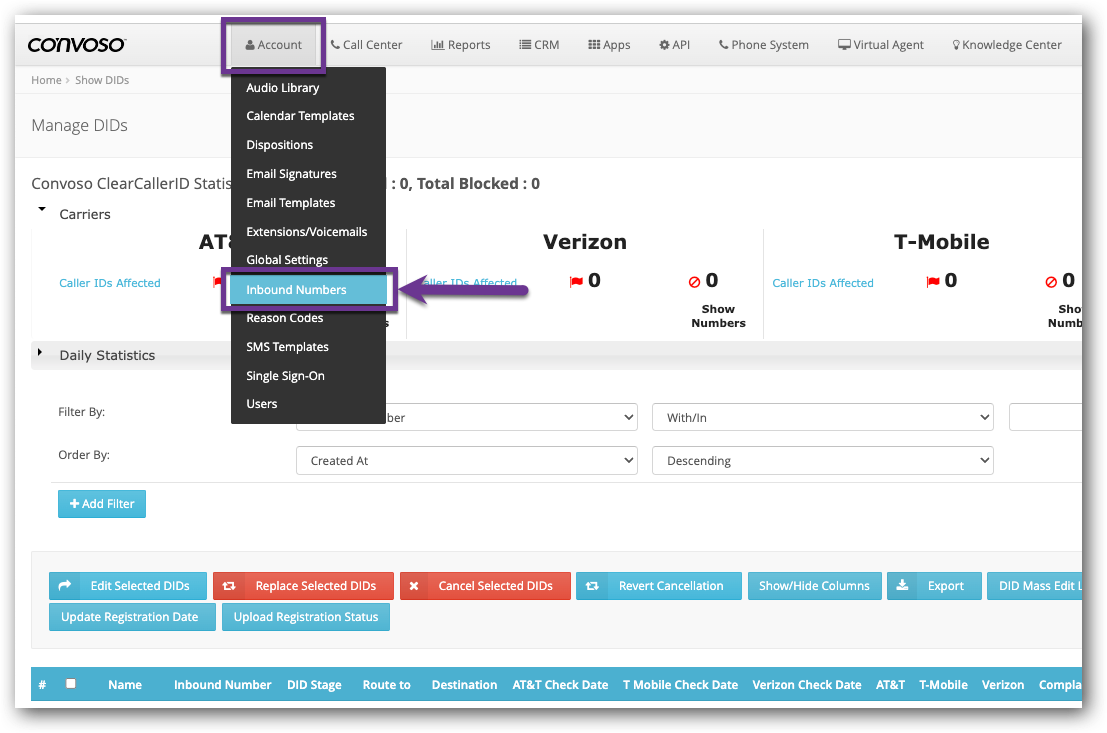Screen dimensions: 1107x733
Task: Click the DID Mass Edit button
Action: (x=1035, y=586)
